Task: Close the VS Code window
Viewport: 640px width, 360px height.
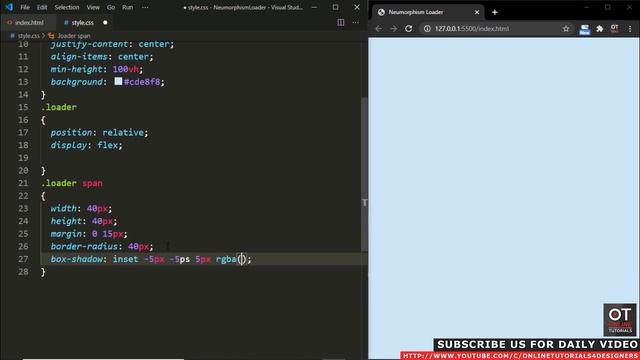Action: pos(357,7)
